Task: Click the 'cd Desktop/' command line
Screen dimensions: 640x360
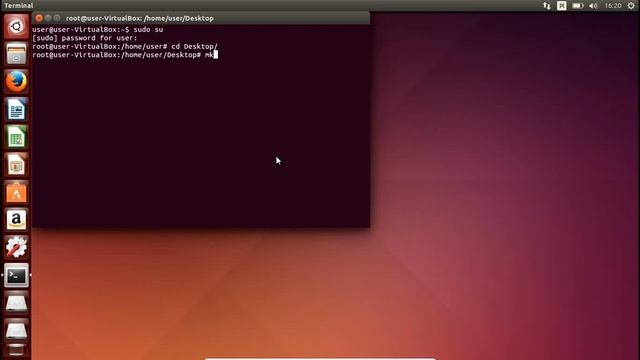Action: pyautogui.click(x=125, y=47)
